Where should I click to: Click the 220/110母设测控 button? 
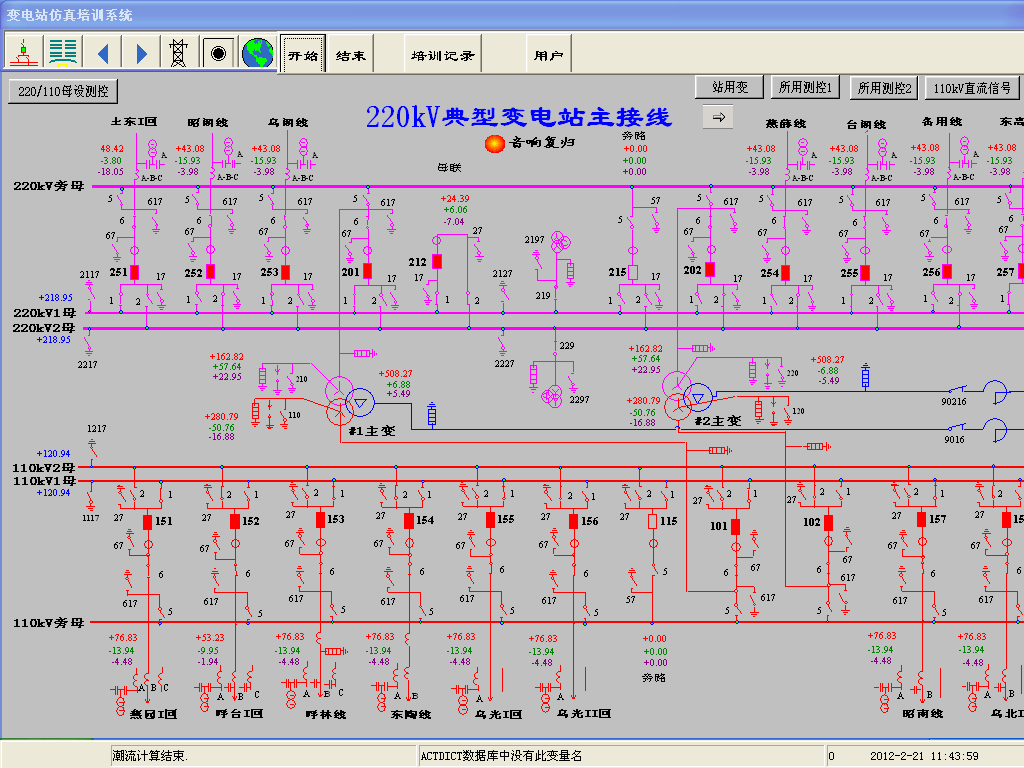(x=63, y=92)
